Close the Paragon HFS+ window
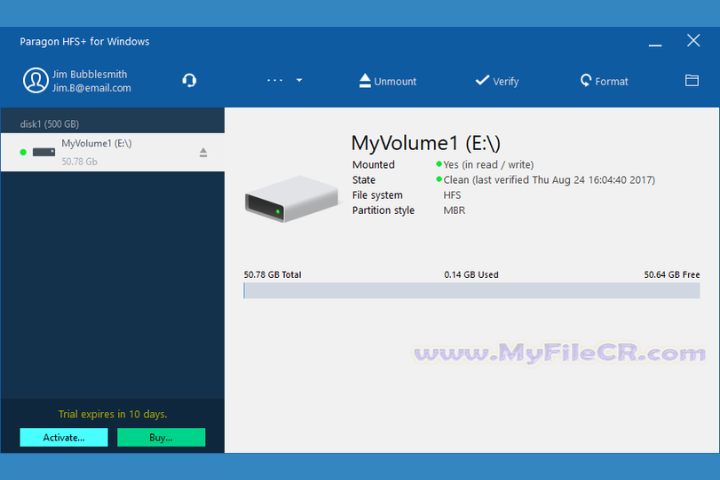 point(693,40)
